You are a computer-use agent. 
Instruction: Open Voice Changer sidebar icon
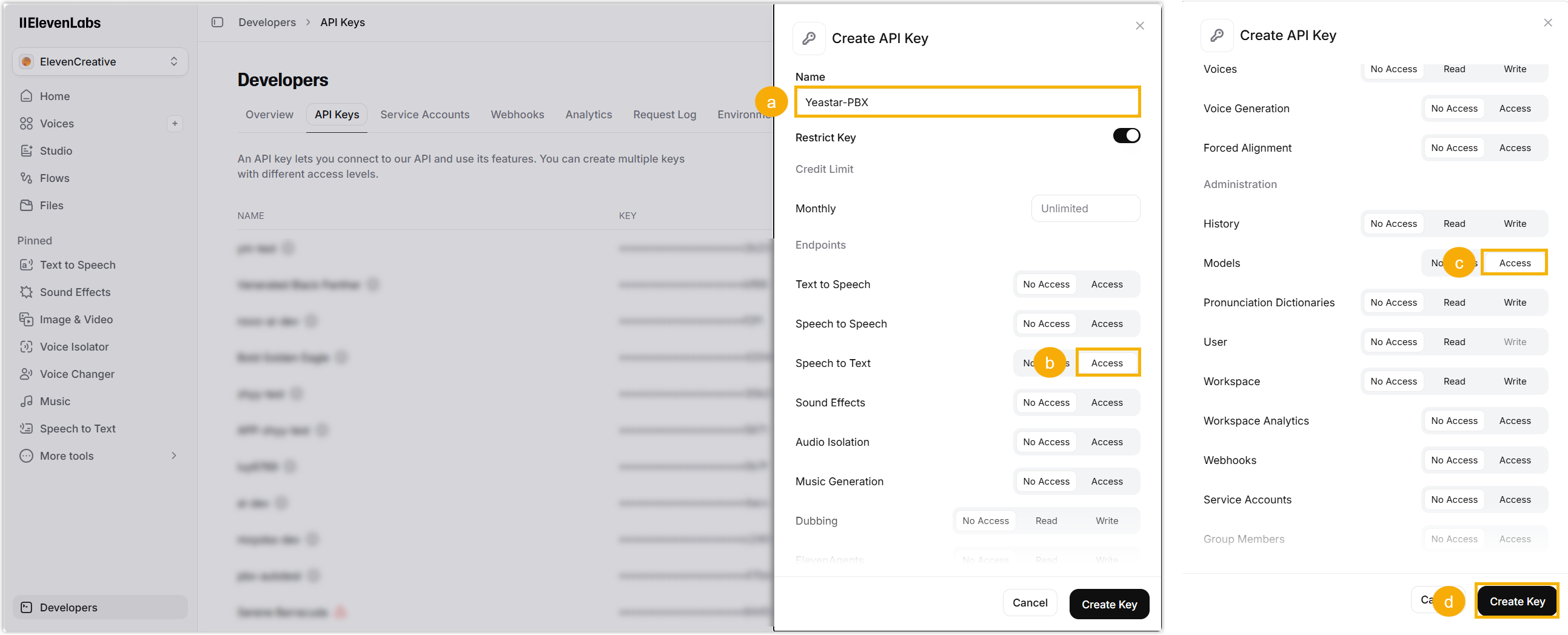pos(26,374)
